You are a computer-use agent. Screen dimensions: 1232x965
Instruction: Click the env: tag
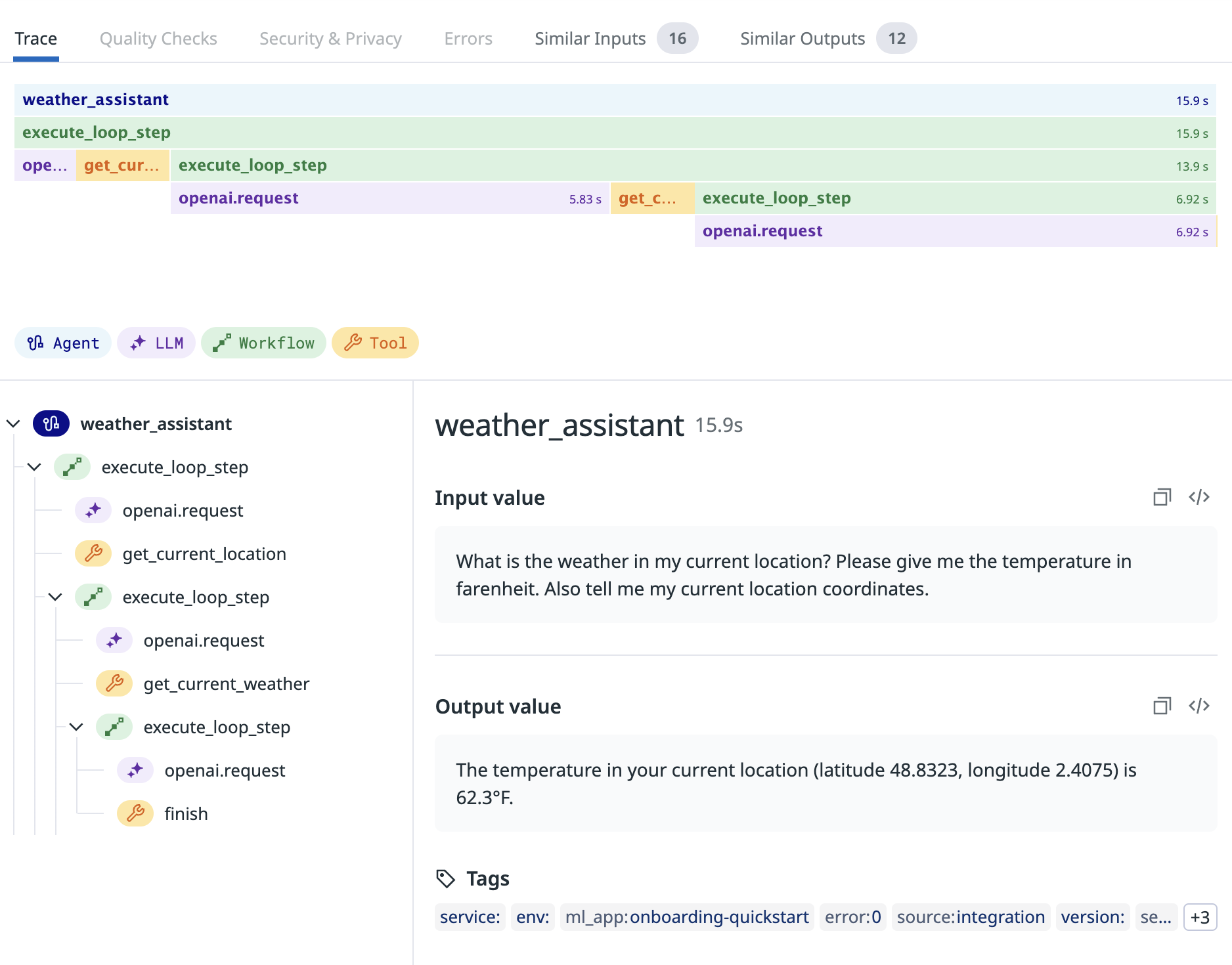point(533,917)
